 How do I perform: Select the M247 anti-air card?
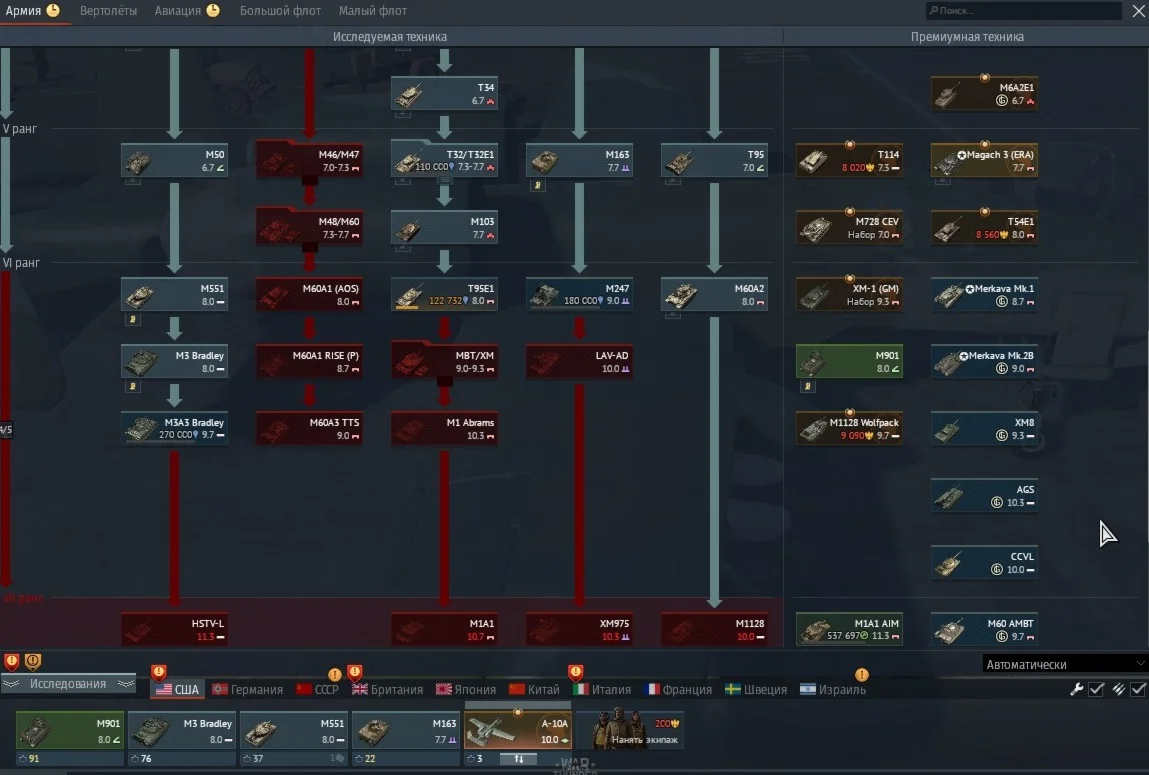(579, 294)
